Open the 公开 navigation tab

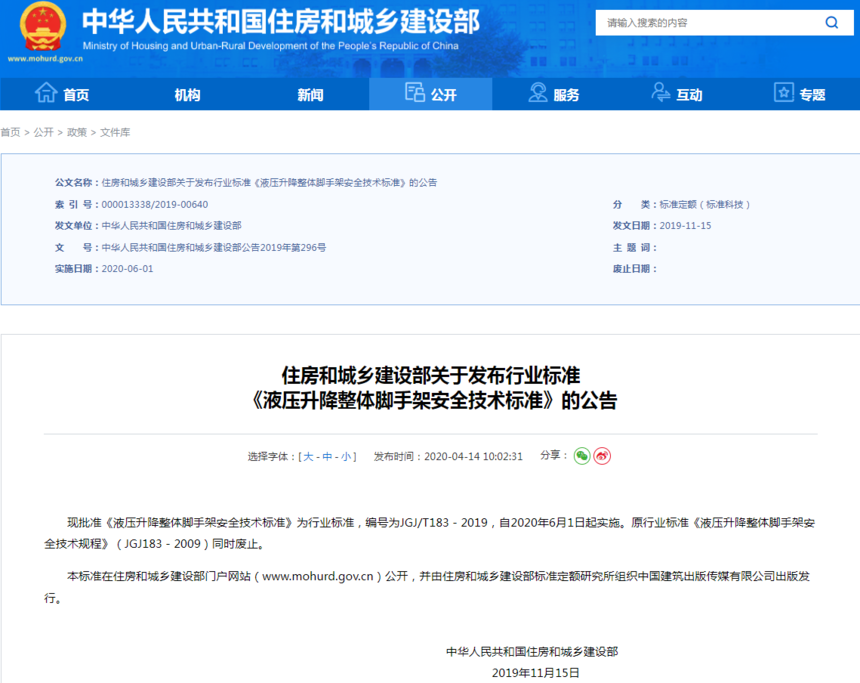pyautogui.click(x=431, y=94)
